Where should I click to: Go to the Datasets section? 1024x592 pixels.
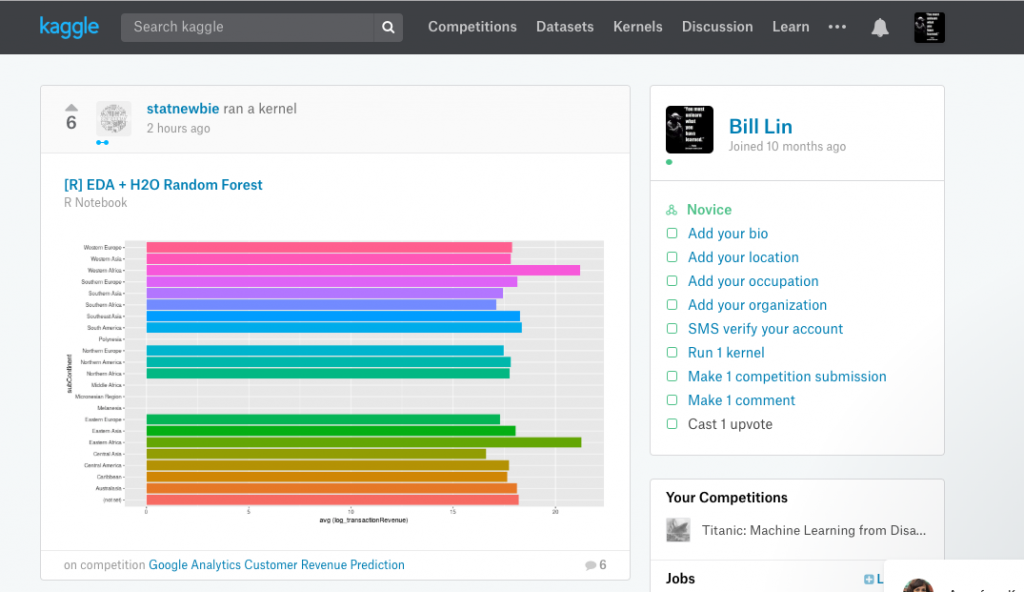coord(565,27)
